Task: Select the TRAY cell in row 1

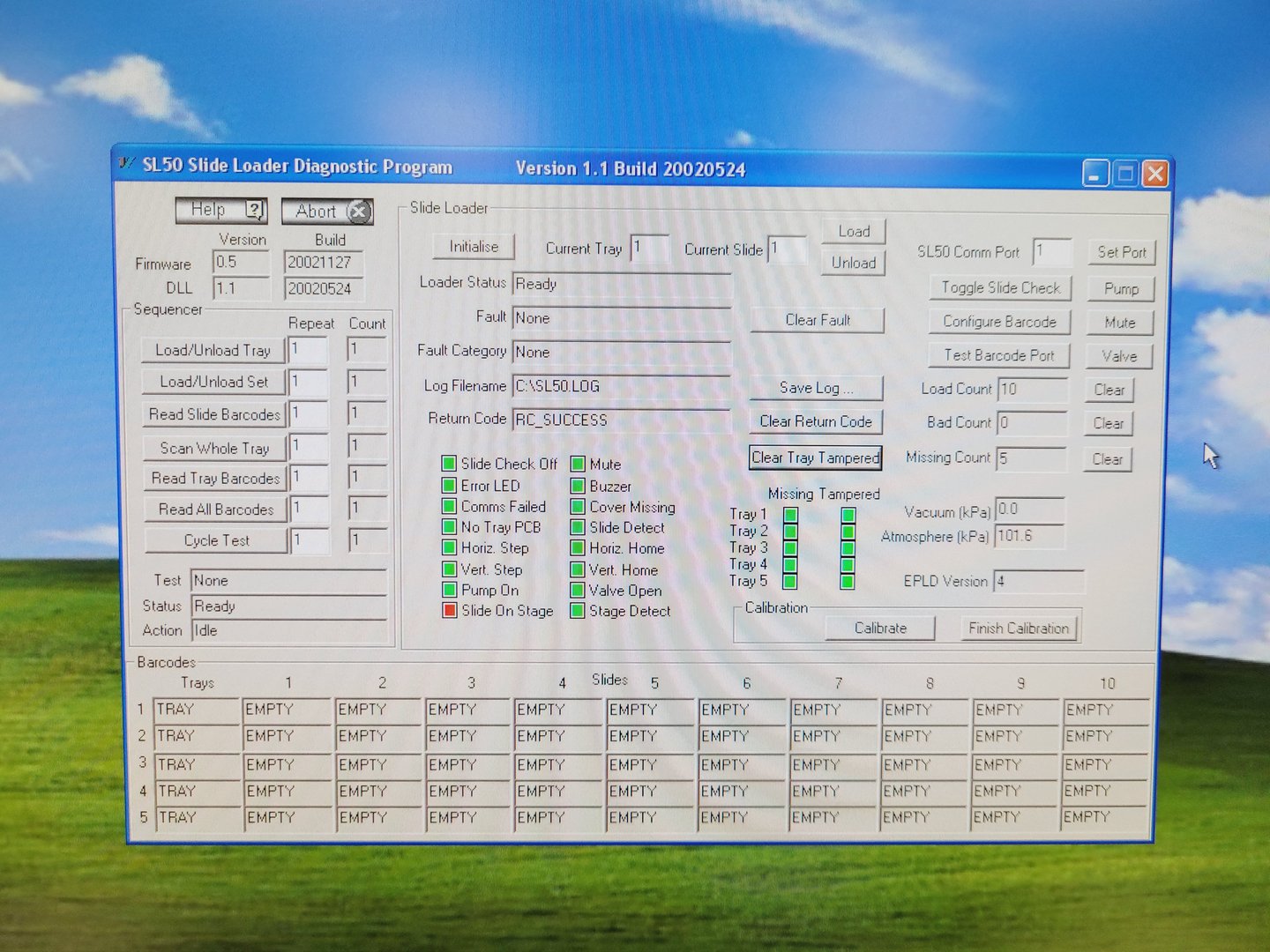Action: (195, 709)
